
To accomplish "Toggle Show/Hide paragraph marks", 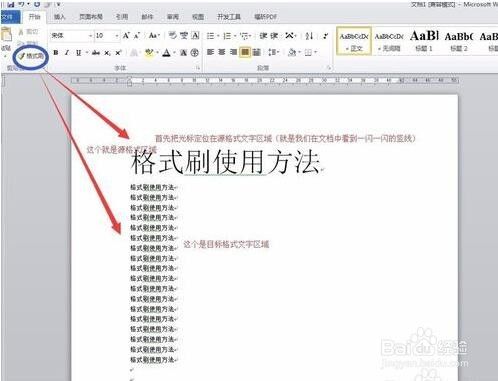I will click(x=325, y=36).
